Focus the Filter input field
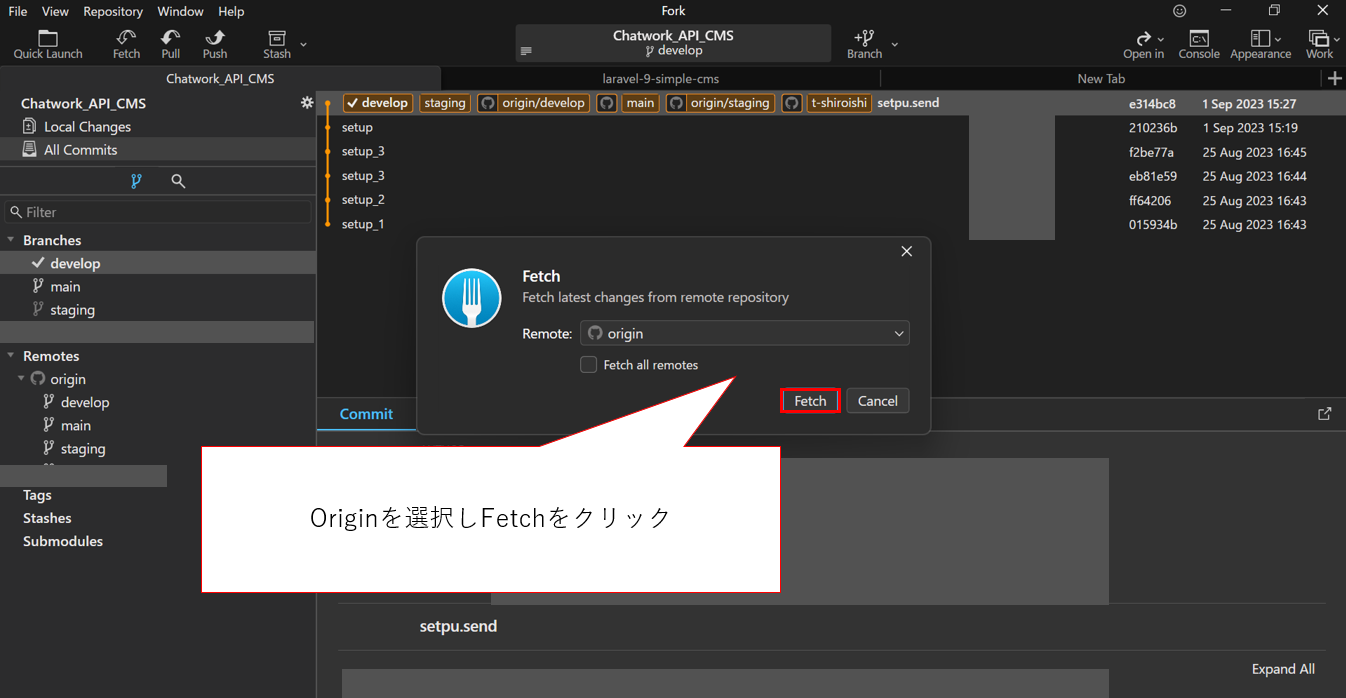The width and height of the screenshot is (1346, 698). [x=158, y=212]
